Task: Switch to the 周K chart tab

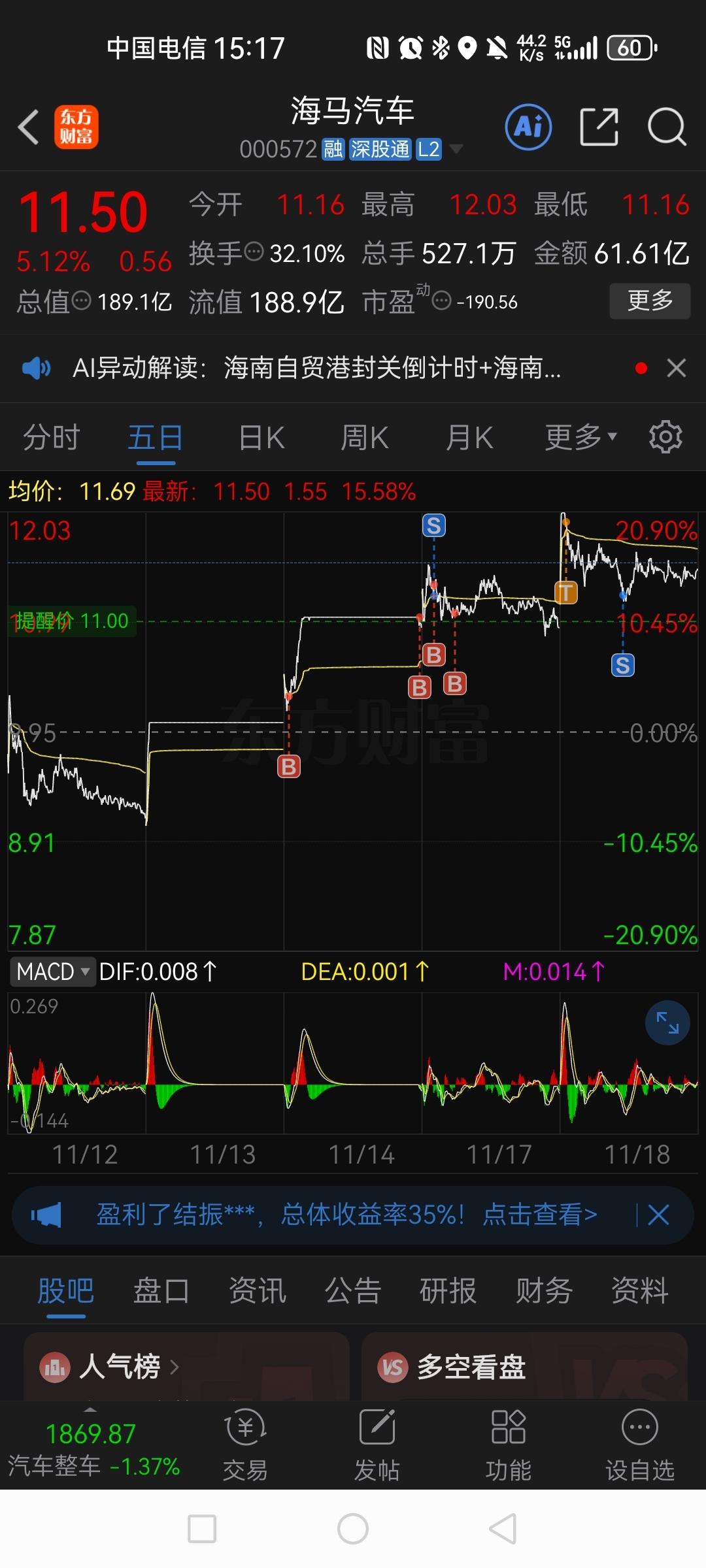Action: [x=365, y=438]
